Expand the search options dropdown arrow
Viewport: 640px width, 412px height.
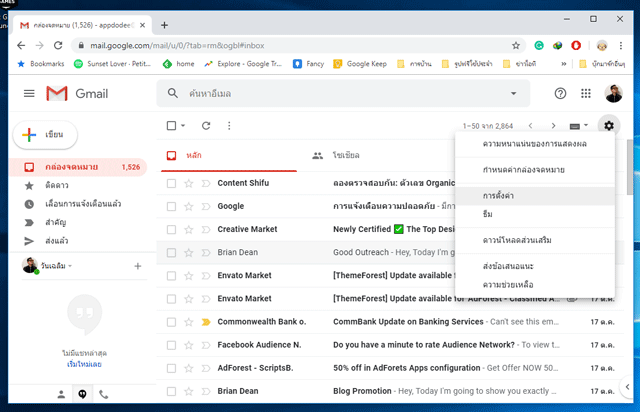point(513,94)
